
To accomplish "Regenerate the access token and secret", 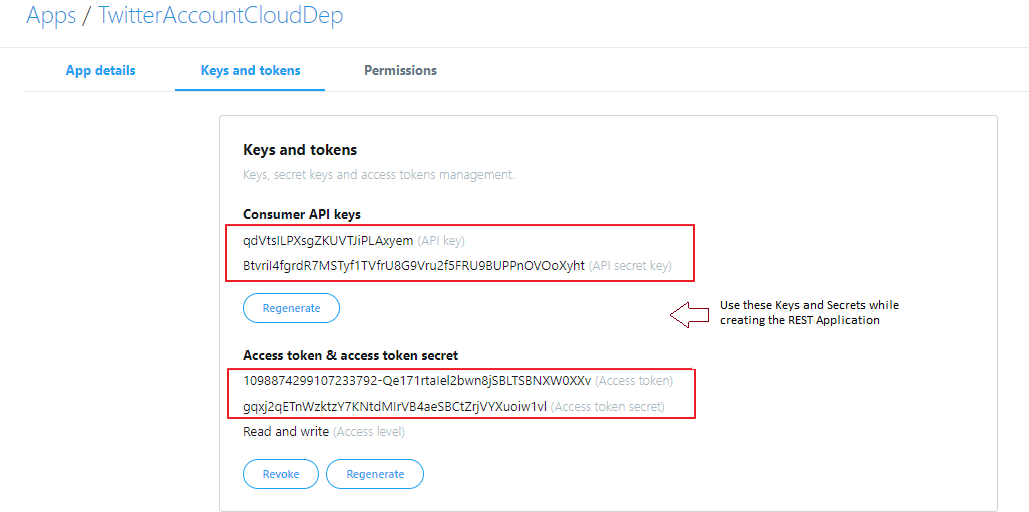I will (375, 474).
